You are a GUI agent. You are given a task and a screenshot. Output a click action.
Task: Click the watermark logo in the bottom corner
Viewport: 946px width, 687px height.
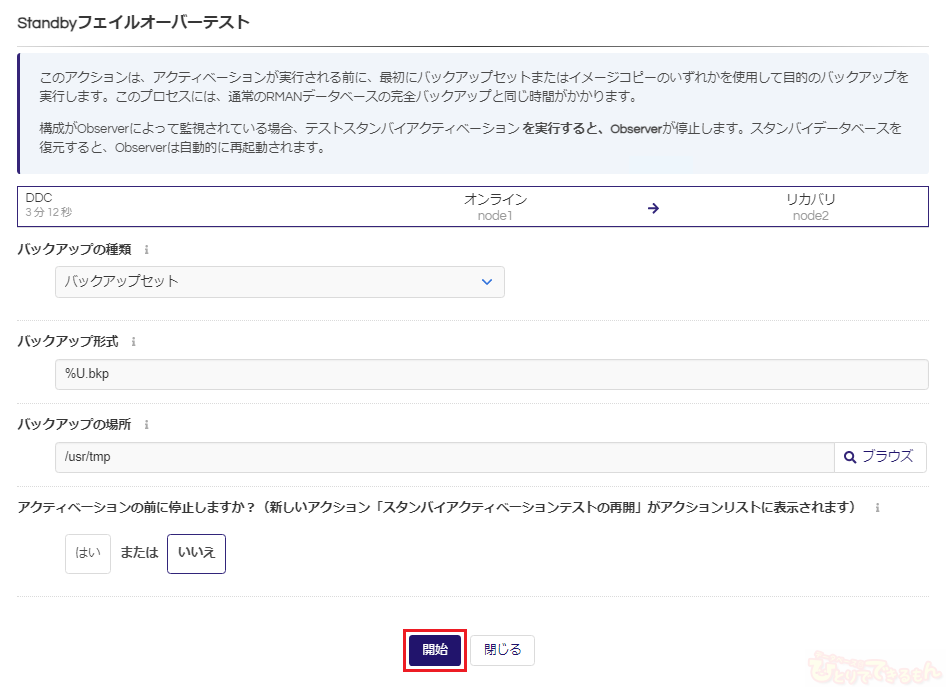[873, 663]
